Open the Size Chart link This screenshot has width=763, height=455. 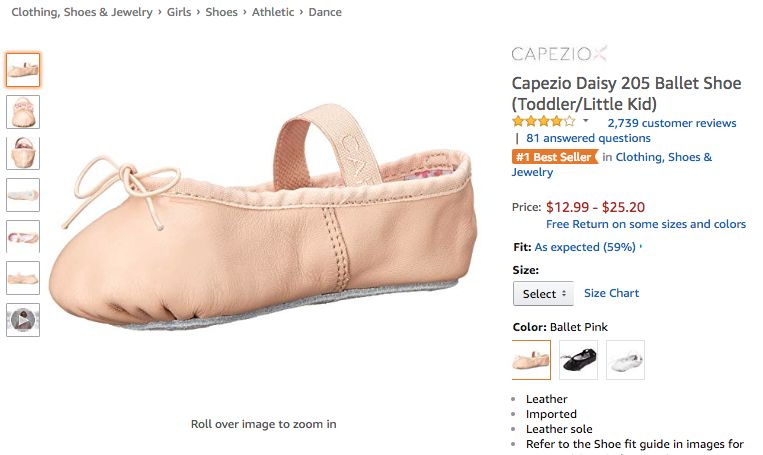point(611,293)
